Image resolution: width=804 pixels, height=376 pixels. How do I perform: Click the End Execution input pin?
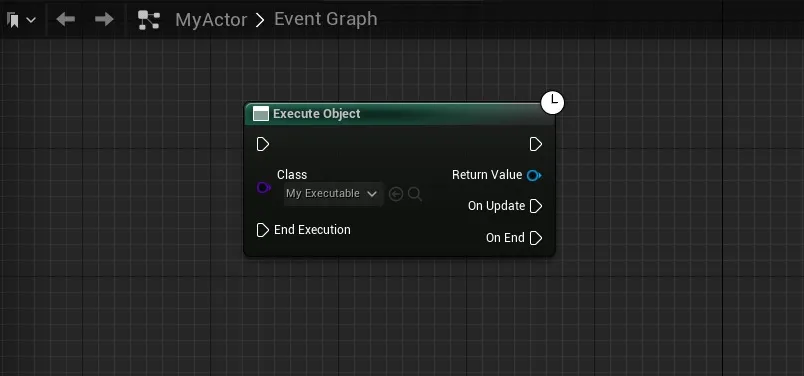tap(263, 230)
